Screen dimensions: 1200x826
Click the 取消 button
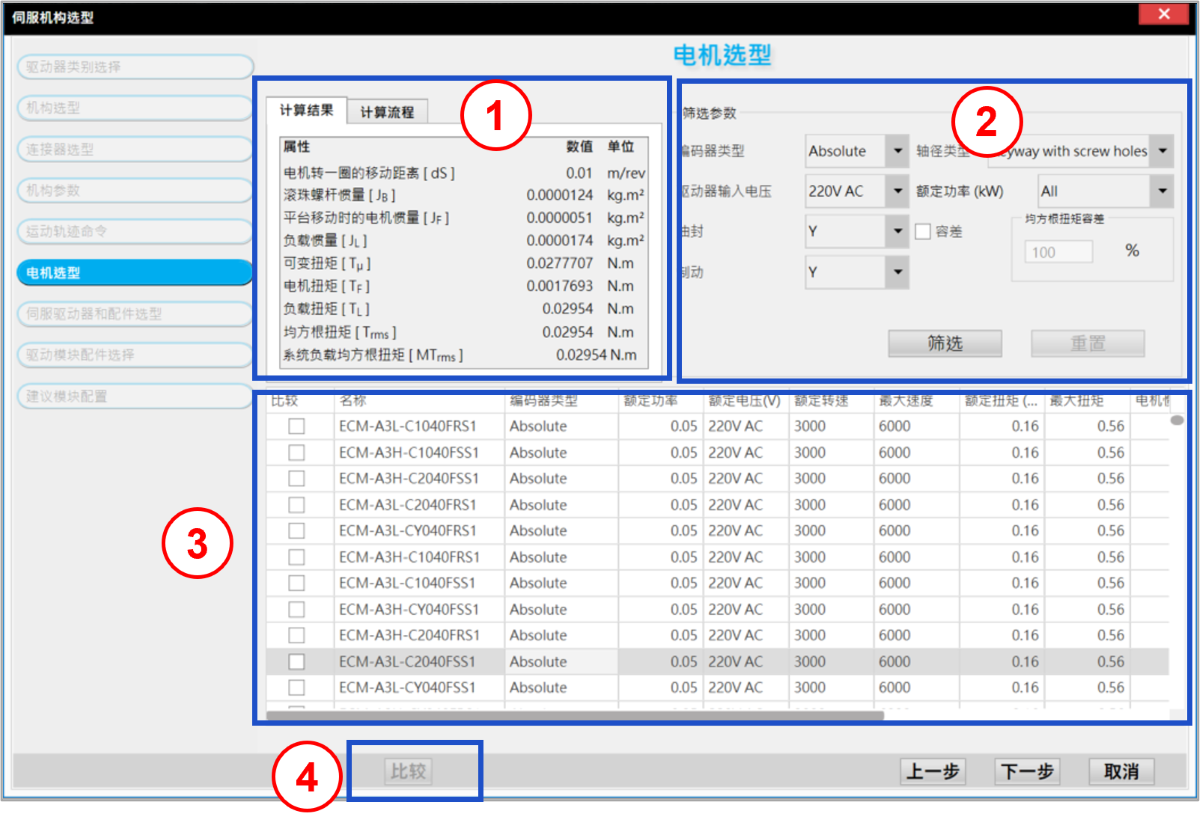(1121, 771)
